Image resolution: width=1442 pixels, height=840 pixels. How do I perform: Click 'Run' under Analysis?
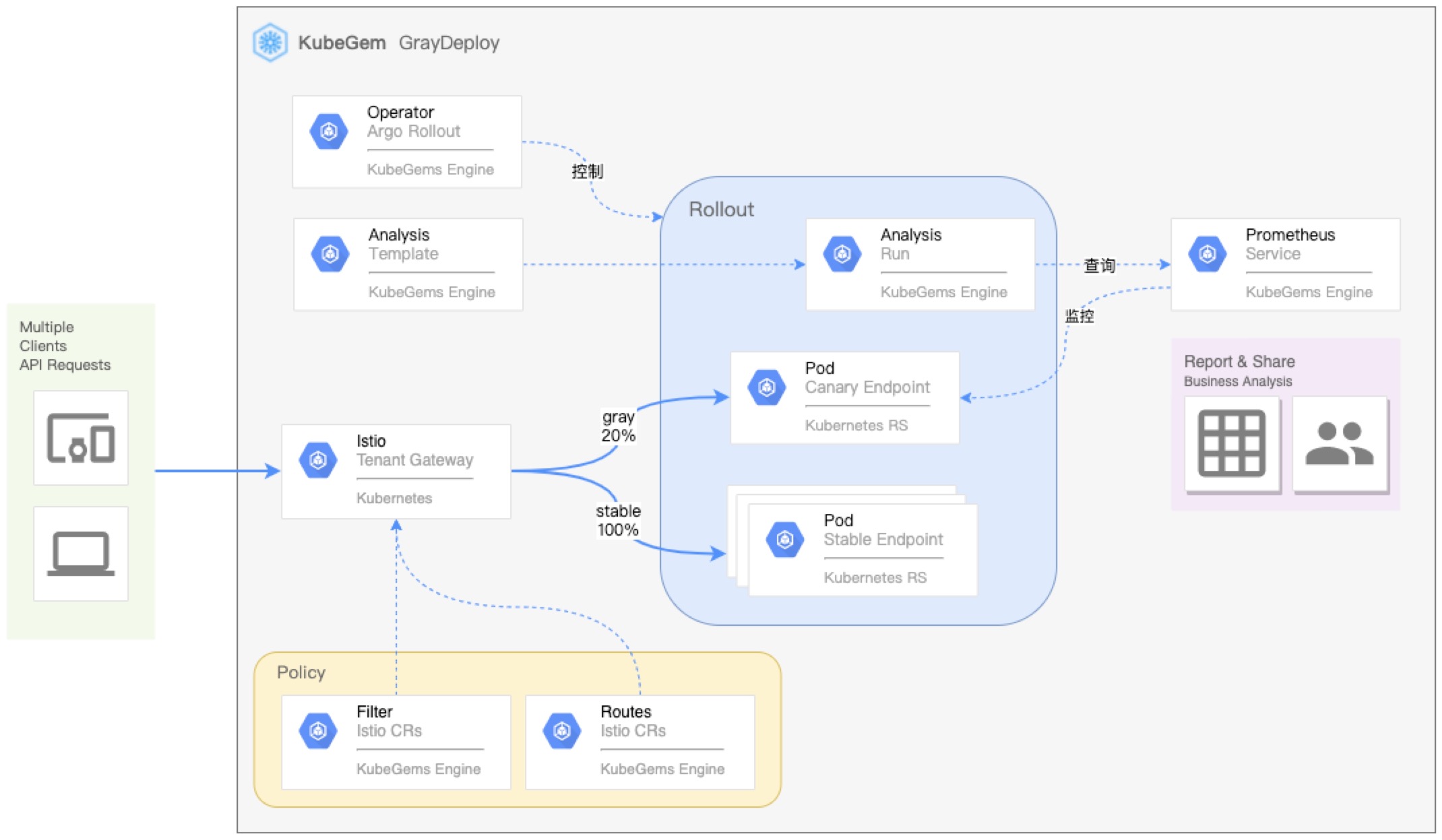pos(895,254)
